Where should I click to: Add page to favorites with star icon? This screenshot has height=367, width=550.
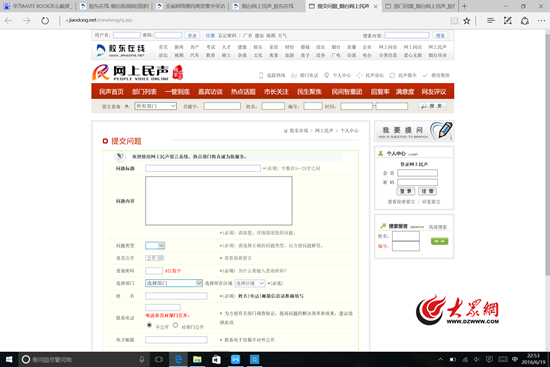[467, 21]
